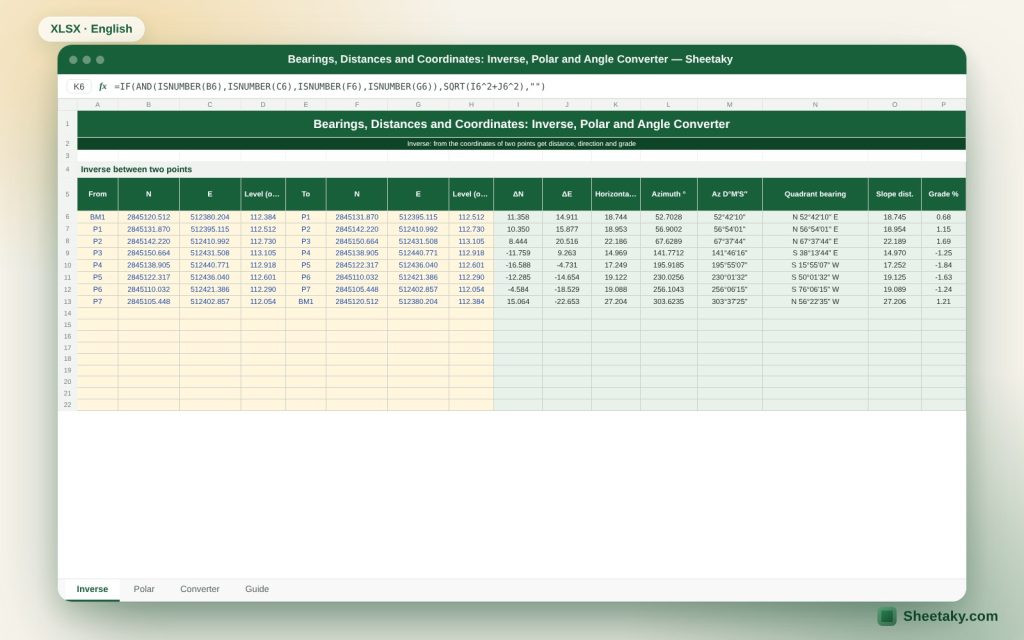Select cell with value -18.529
Image resolution: width=1024 pixels, height=640 pixels.
pyautogui.click(x=567, y=289)
